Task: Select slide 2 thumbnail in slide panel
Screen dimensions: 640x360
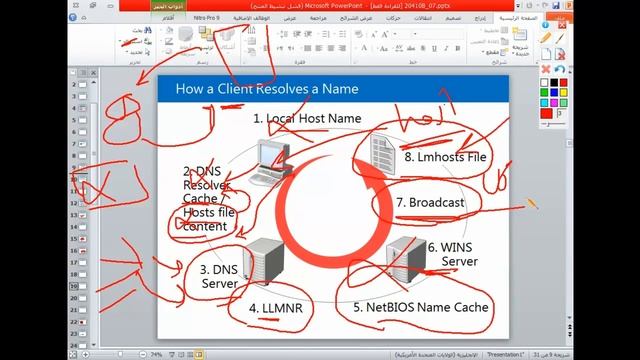Action: (82, 84)
